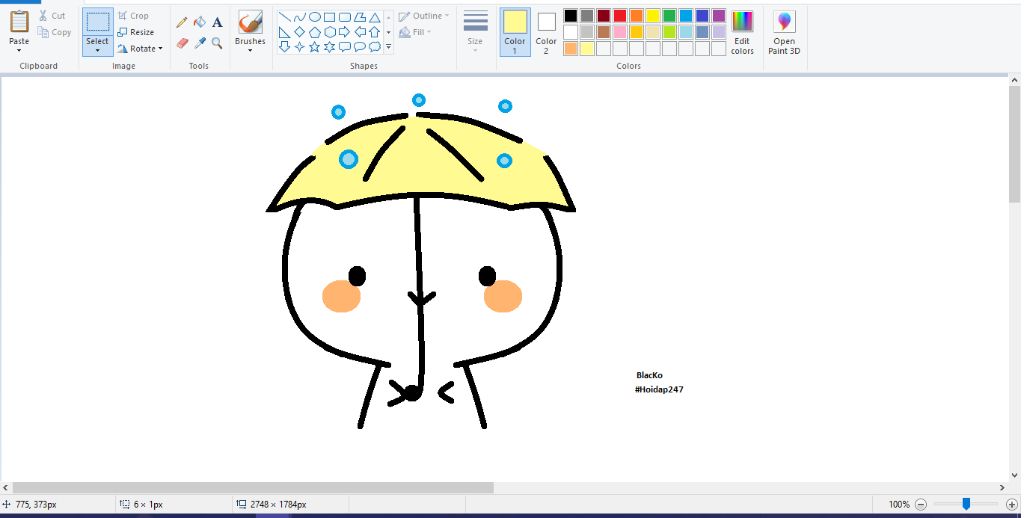This screenshot has height=518, width=1024.
Task: Open the Paste options dropdown arrow
Action: 19,51
